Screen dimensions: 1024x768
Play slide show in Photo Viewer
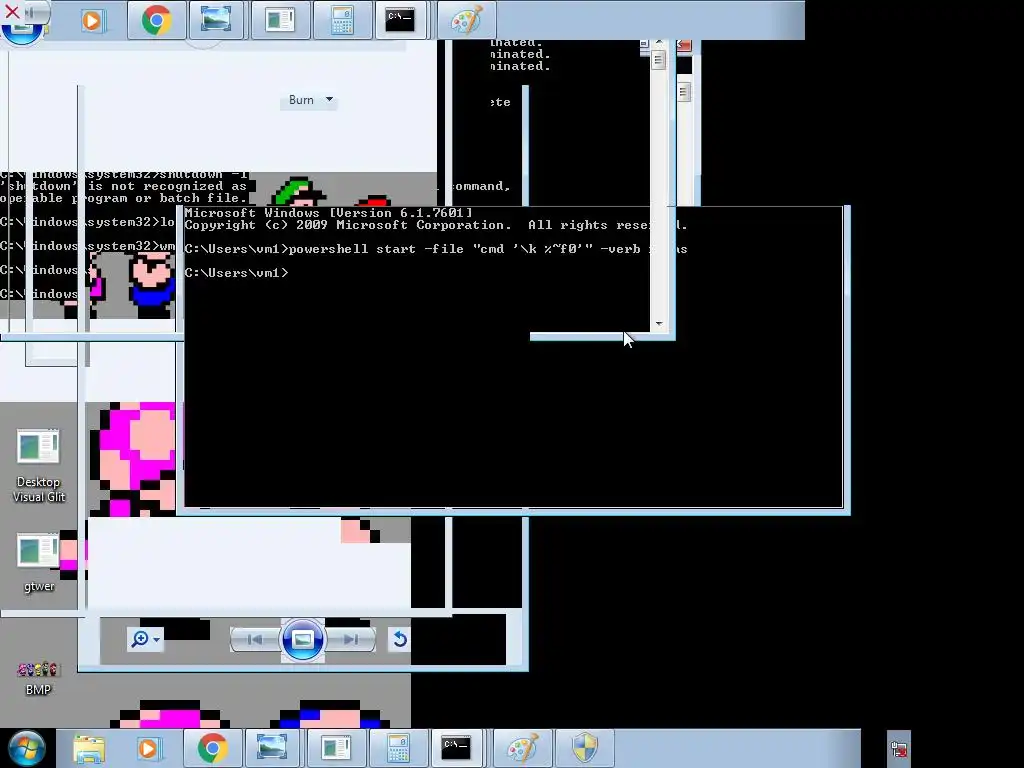(302, 639)
